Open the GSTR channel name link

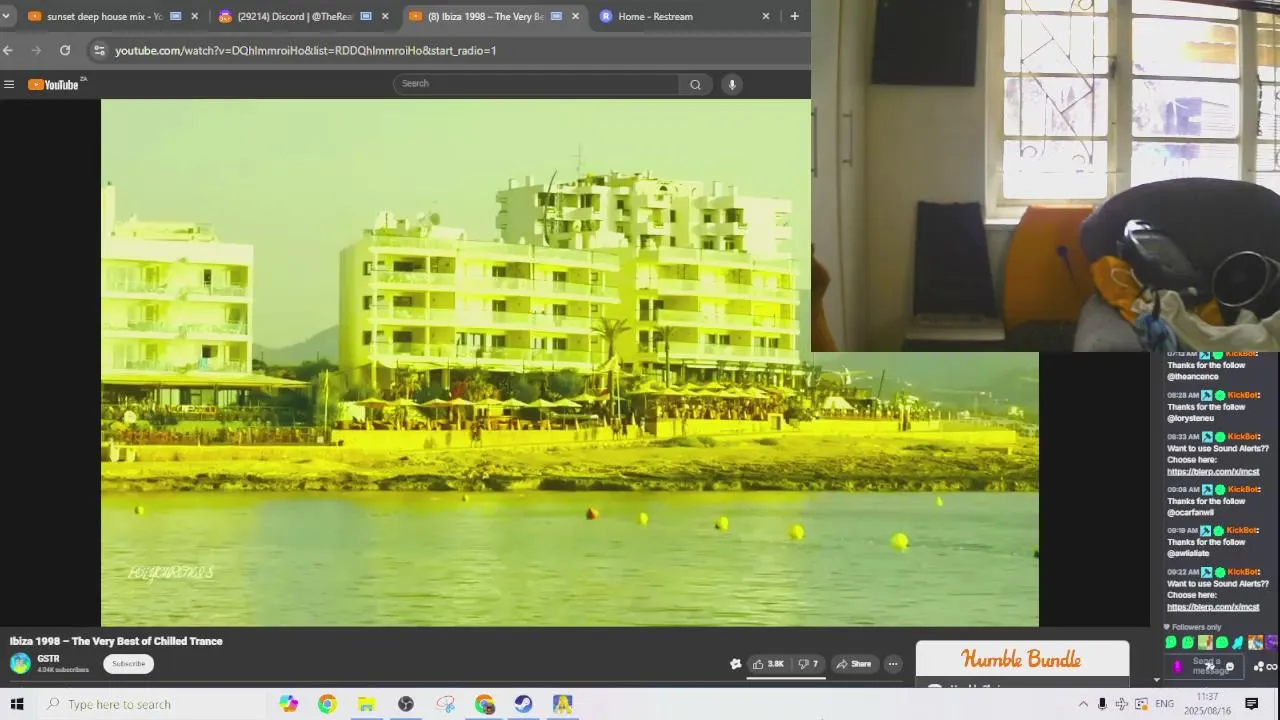click(x=48, y=659)
